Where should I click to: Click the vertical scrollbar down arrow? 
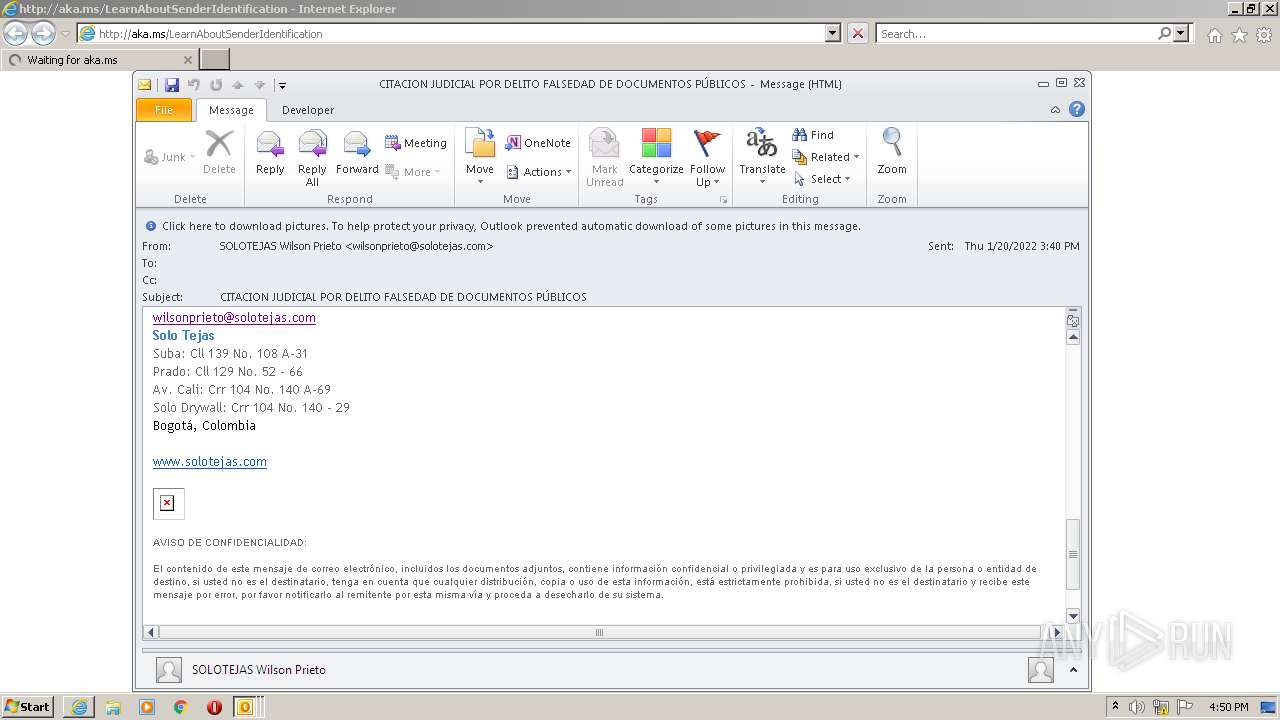pyautogui.click(x=1073, y=616)
